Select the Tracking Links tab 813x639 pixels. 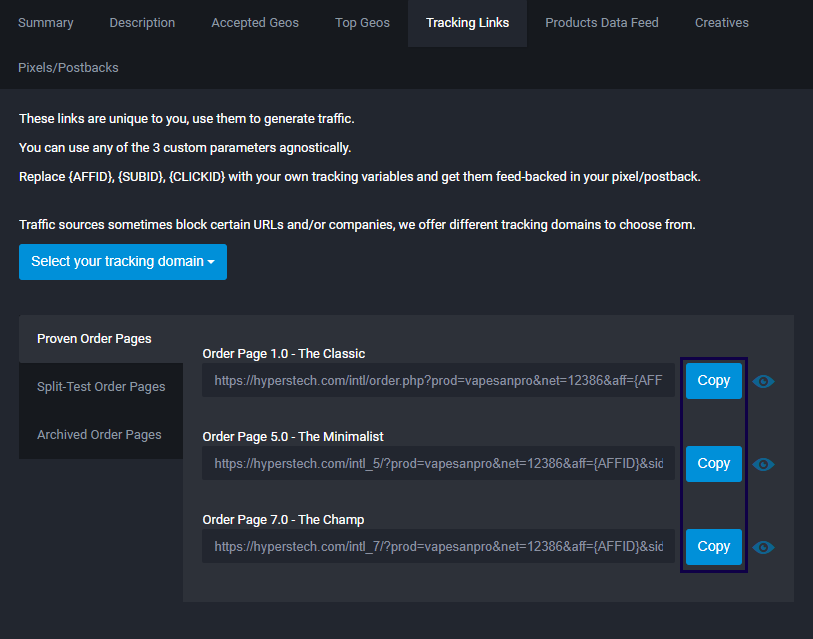pyautogui.click(x=467, y=23)
